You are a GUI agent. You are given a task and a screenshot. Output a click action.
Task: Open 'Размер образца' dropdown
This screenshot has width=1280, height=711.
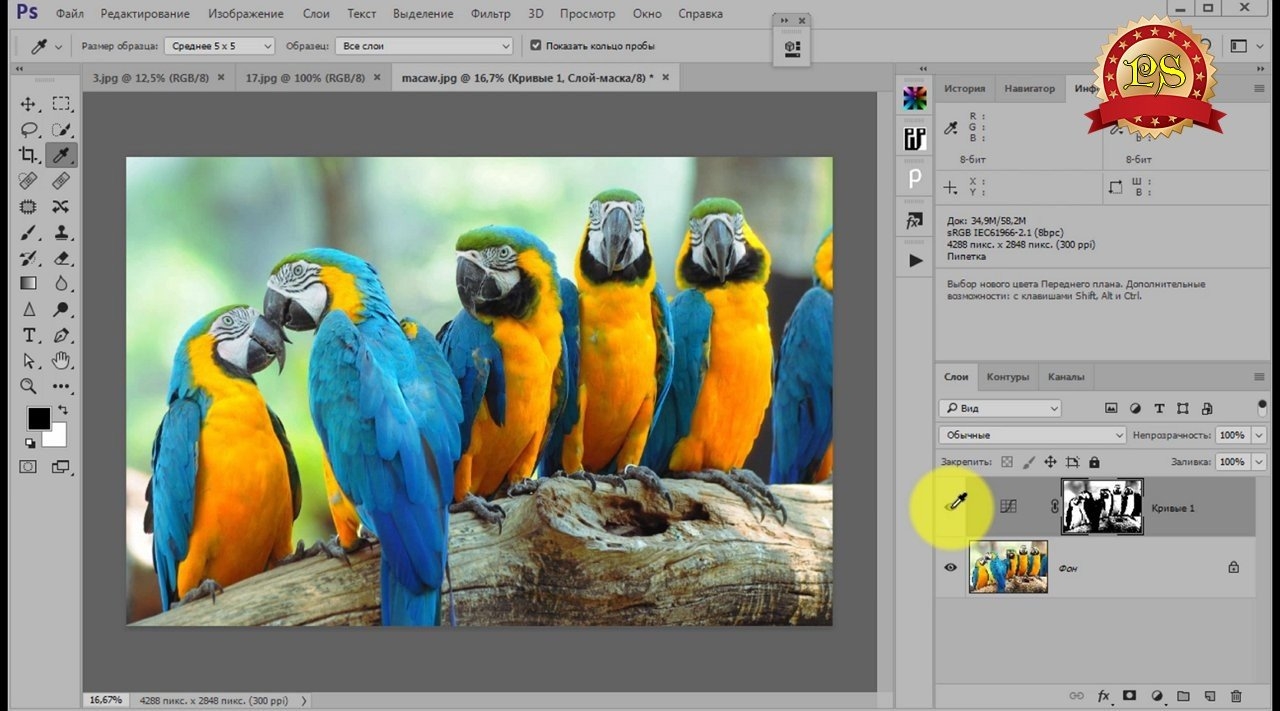pos(220,46)
